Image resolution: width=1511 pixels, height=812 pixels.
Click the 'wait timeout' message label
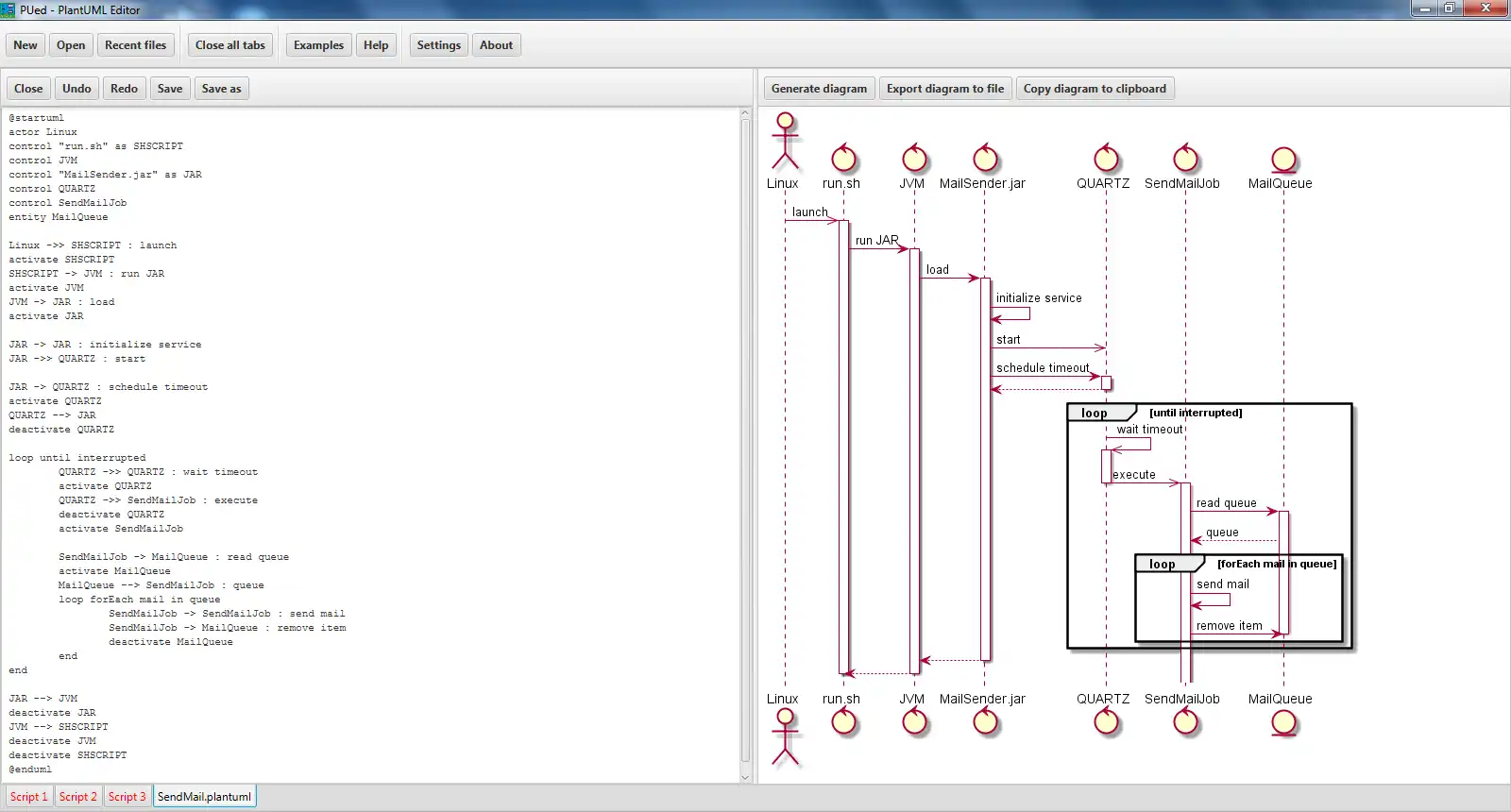point(1149,430)
